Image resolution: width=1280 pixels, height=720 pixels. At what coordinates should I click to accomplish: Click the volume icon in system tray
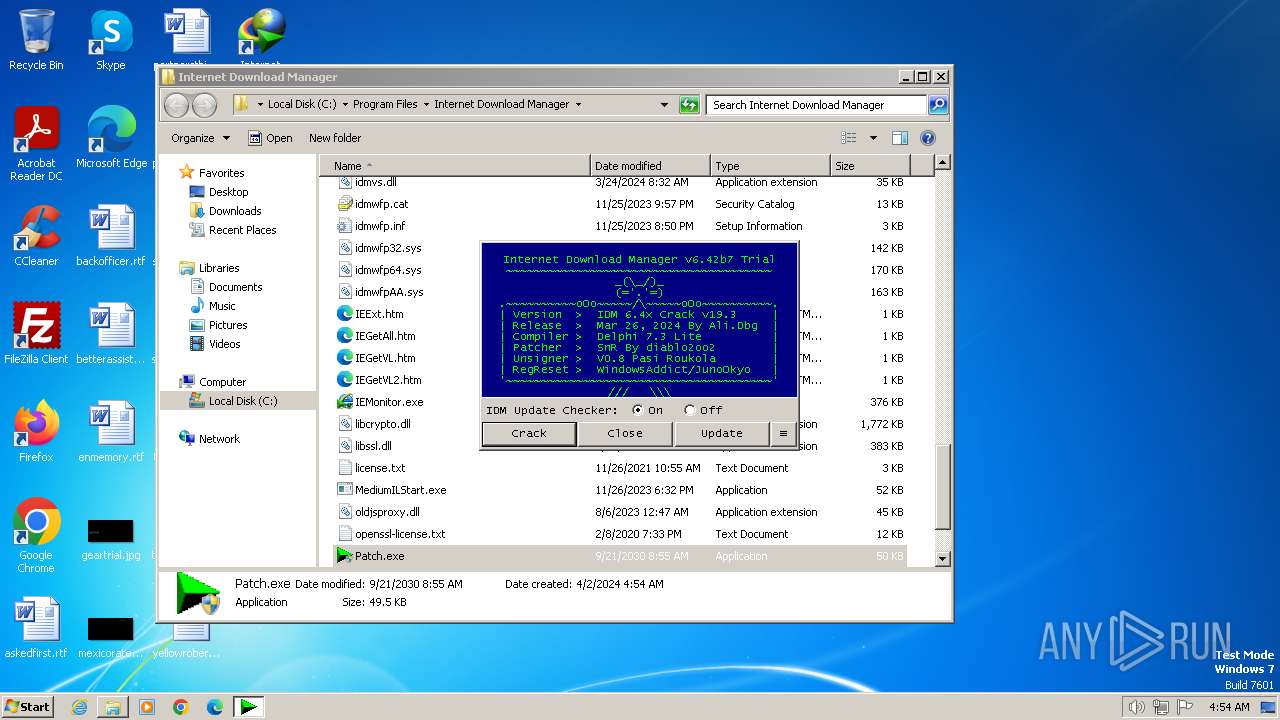pos(1136,707)
